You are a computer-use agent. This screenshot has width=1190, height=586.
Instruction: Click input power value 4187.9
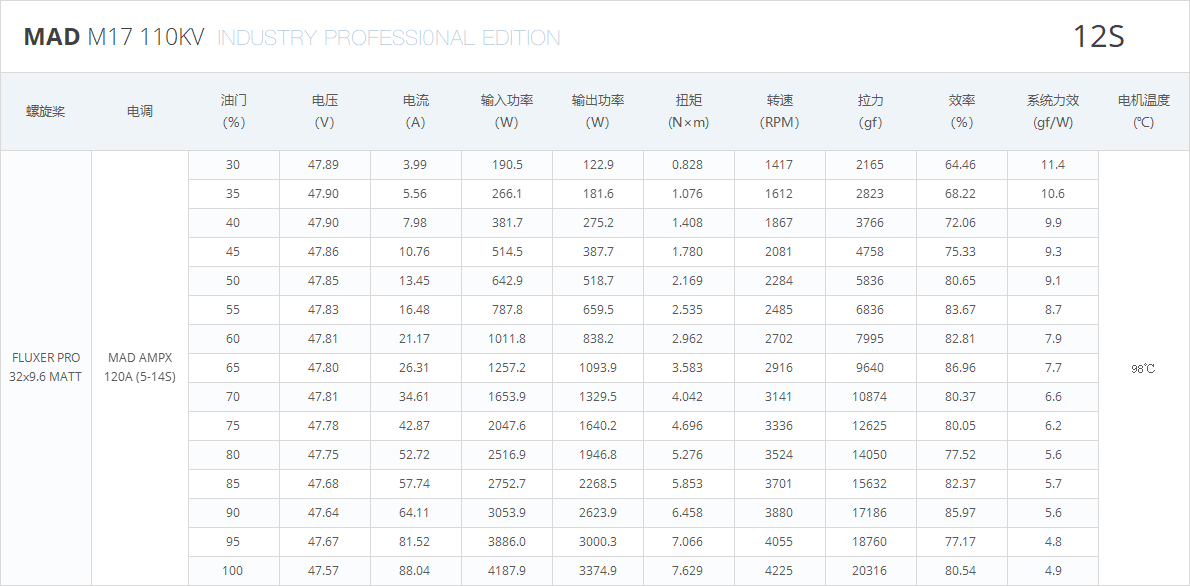tap(506, 571)
